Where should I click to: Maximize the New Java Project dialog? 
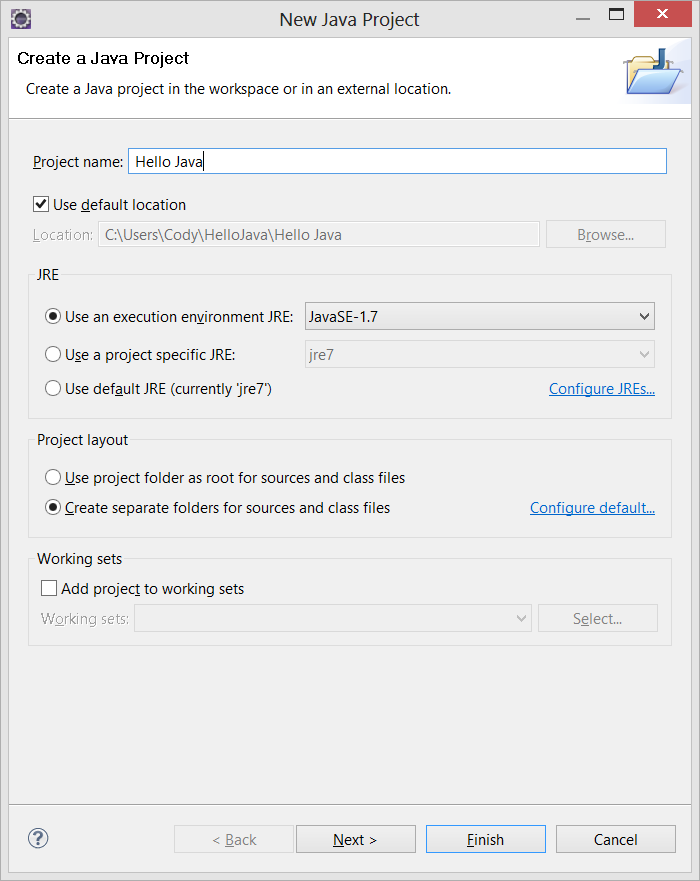616,14
